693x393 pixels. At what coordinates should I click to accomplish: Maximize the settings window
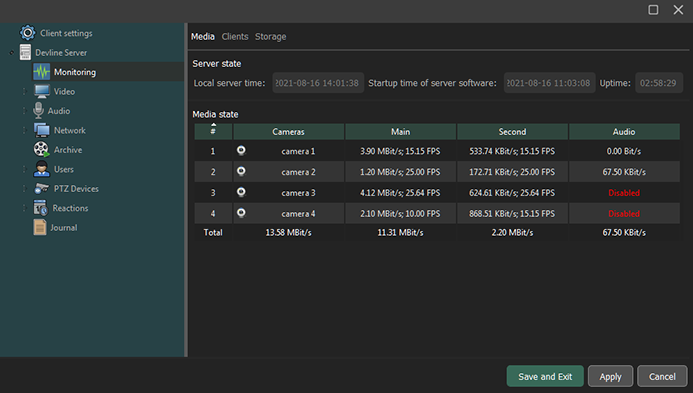[653, 10]
